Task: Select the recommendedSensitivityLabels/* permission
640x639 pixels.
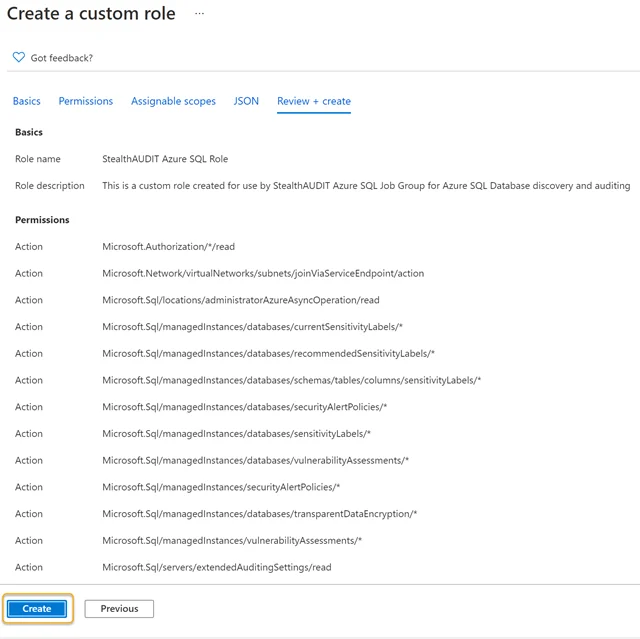Action: pos(269,353)
